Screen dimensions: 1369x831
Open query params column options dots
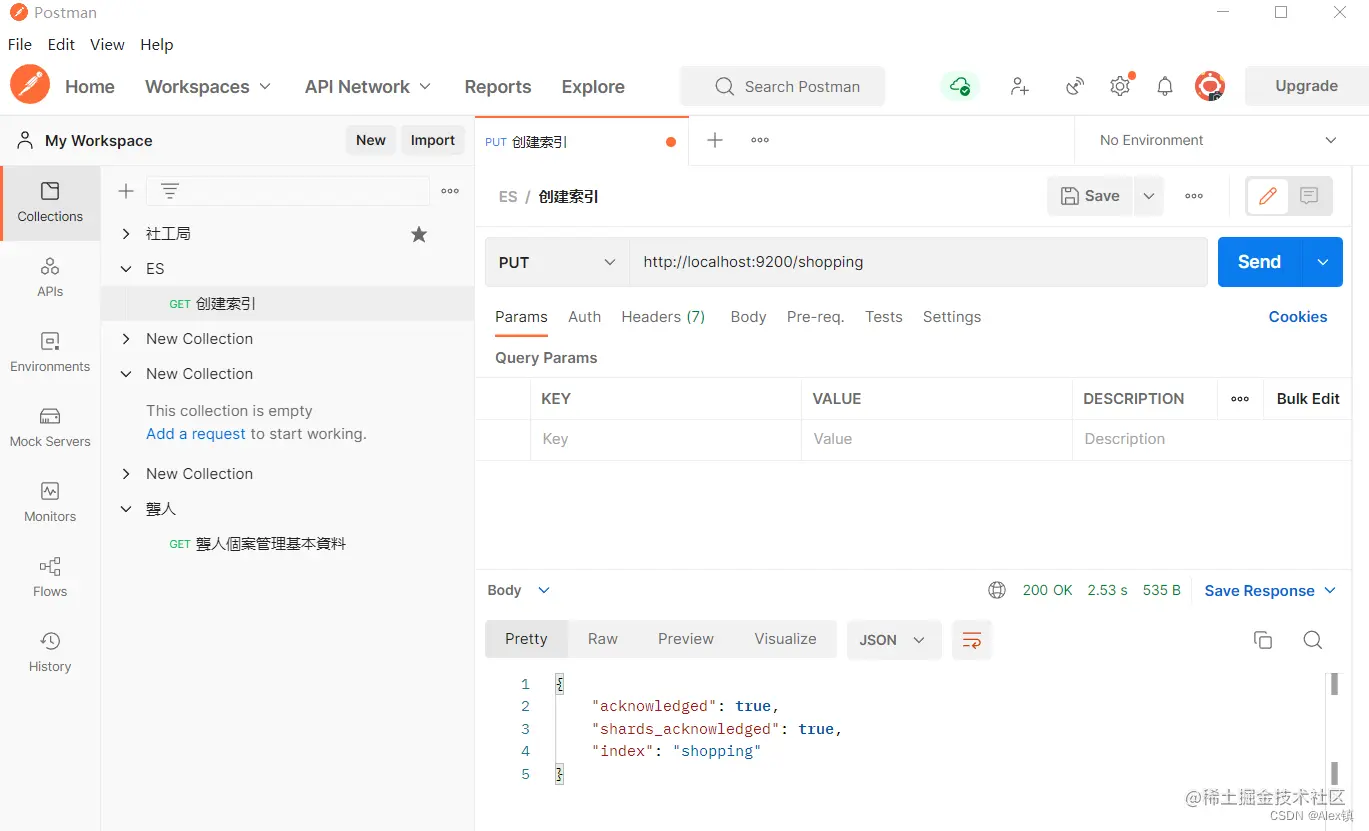click(1240, 398)
